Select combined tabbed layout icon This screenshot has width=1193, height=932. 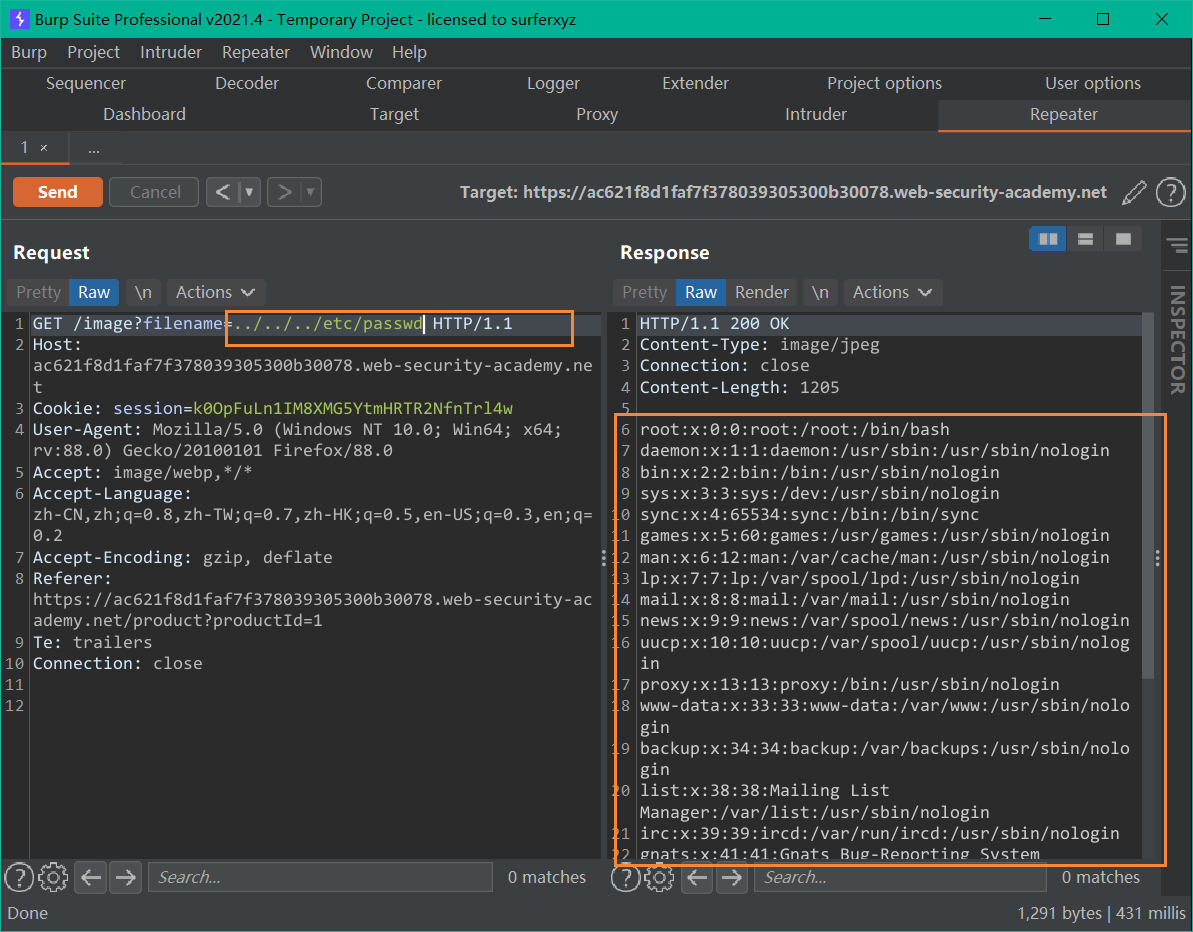[x=1123, y=239]
